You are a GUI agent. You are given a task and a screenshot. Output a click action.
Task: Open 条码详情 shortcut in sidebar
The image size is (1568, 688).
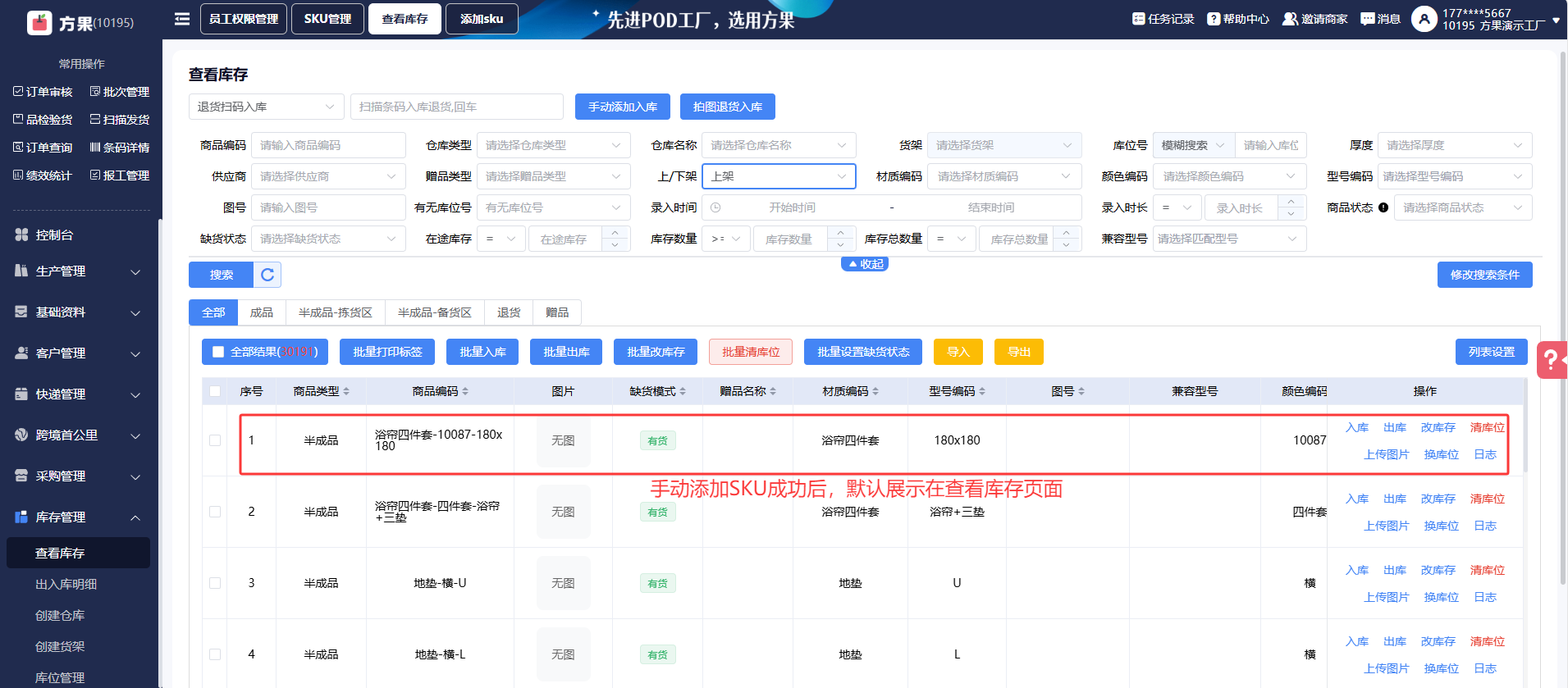click(120, 148)
